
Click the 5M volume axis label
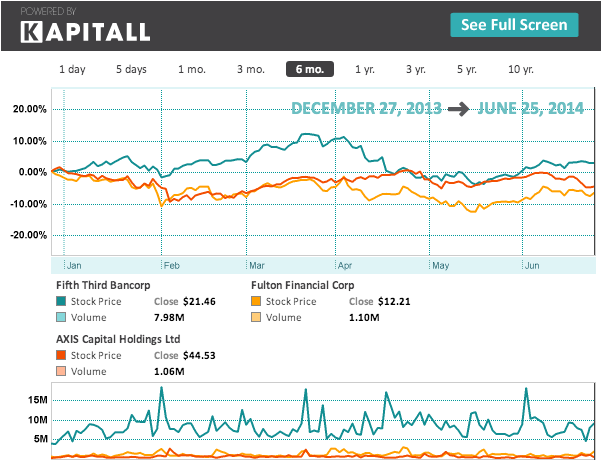tap(41, 439)
